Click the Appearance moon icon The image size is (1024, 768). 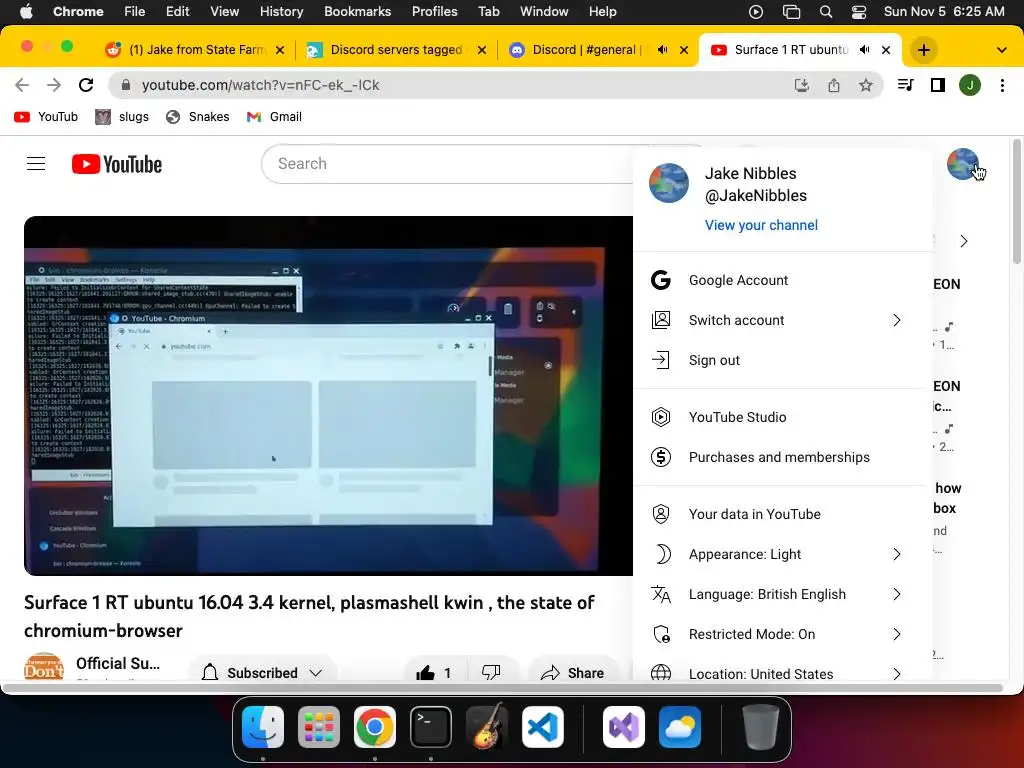[x=662, y=554]
